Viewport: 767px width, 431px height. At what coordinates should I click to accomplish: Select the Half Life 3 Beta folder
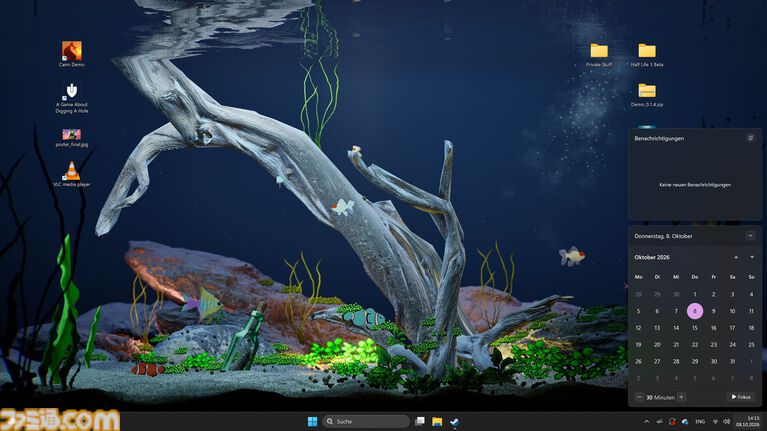coord(647,55)
